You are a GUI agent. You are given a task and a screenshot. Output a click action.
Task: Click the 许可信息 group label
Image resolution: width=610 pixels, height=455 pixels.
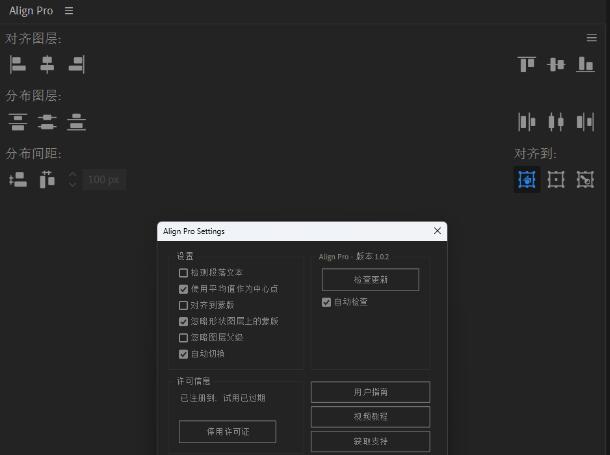point(193,381)
